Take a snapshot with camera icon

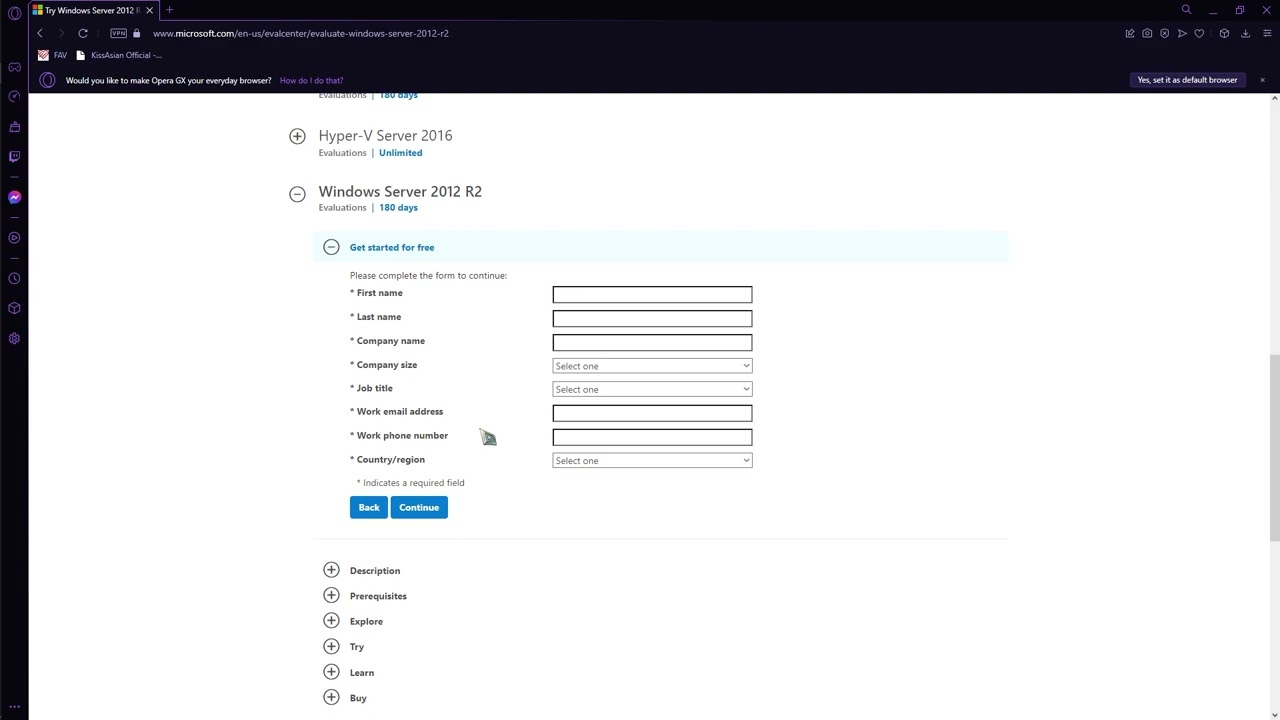coord(1147,33)
